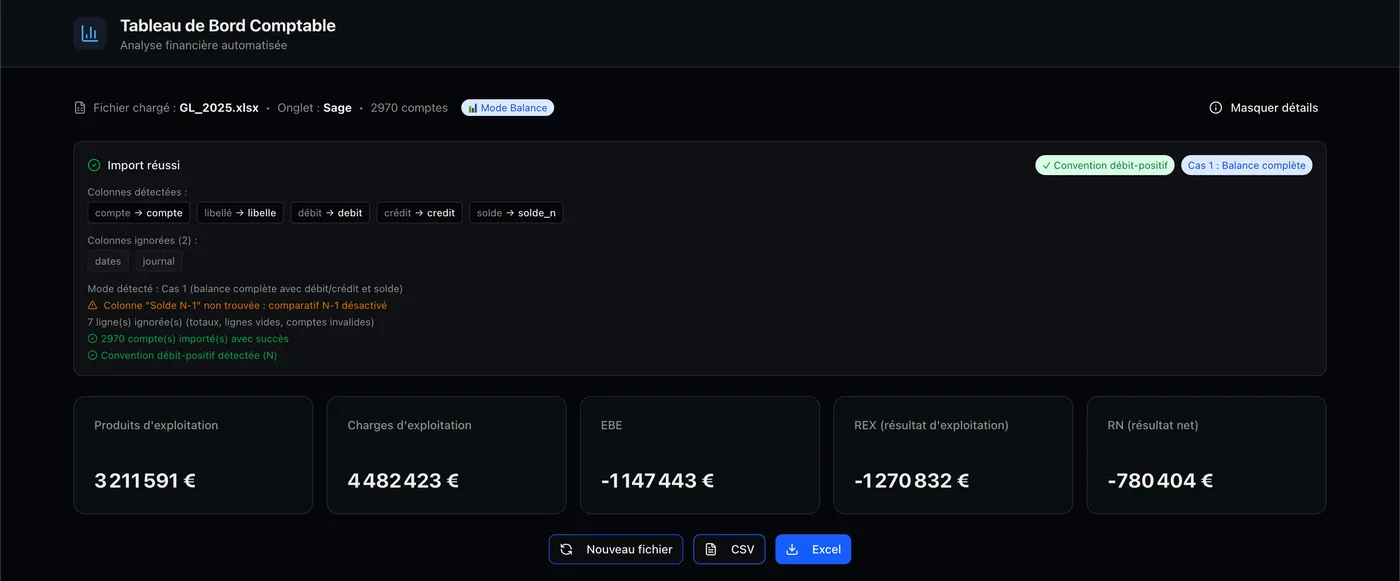This screenshot has width=1400, height=581.
Task: Click the 'Tableau de Bord Comptable' title
Action: click(228, 26)
